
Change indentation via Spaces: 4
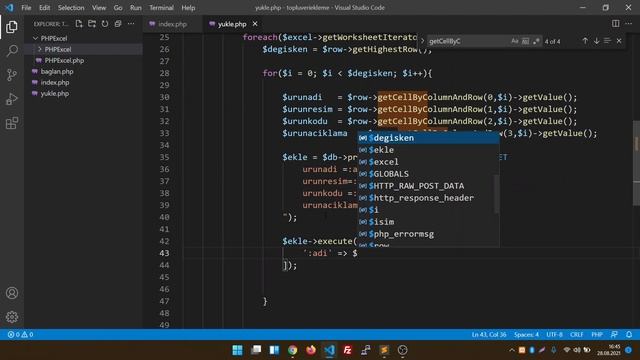click(x=526, y=335)
